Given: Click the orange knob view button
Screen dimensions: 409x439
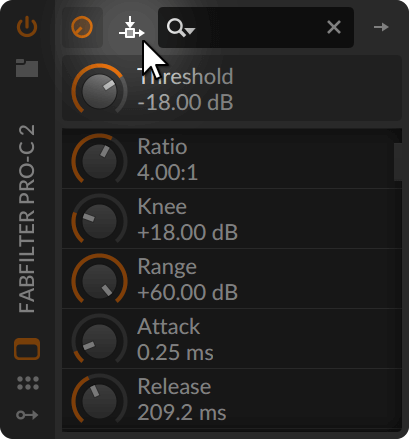Looking at the screenshot, I should click(x=82, y=27).
